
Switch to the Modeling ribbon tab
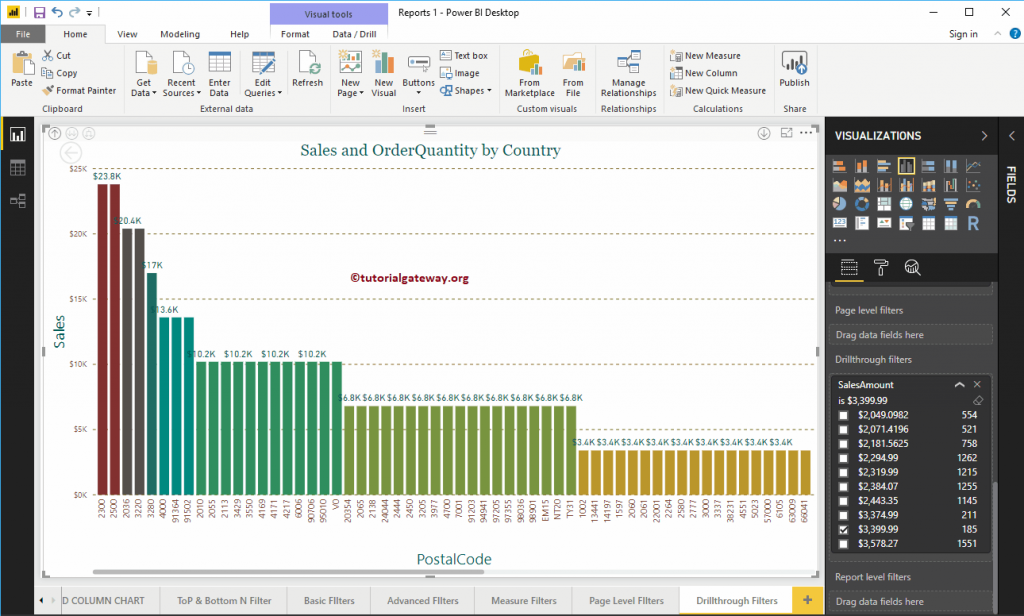coord(180,33)
